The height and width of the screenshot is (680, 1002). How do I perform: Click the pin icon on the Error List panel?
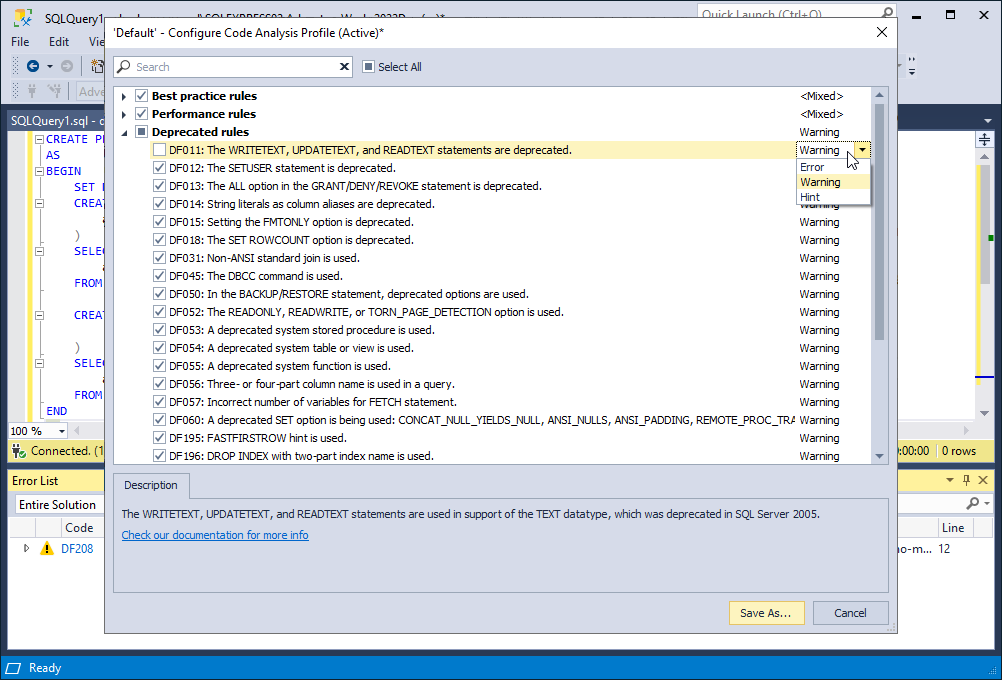click(x=966, y=481)
